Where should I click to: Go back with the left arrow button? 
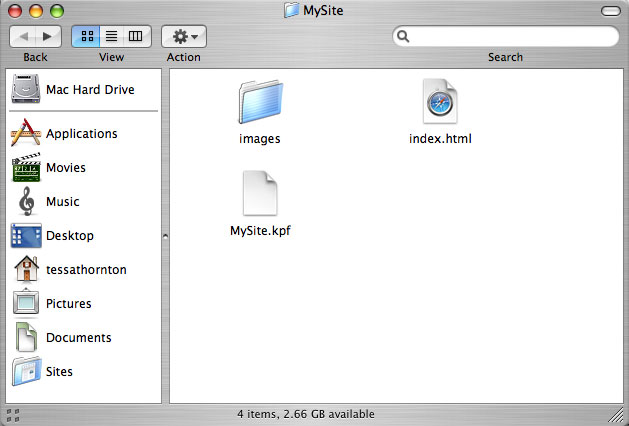23,37
